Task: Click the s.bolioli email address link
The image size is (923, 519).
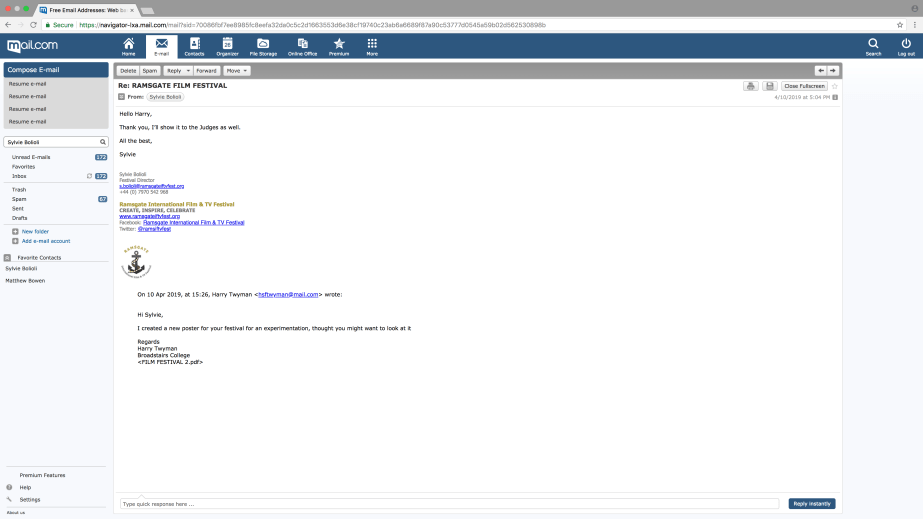Action: coord(151,186)
